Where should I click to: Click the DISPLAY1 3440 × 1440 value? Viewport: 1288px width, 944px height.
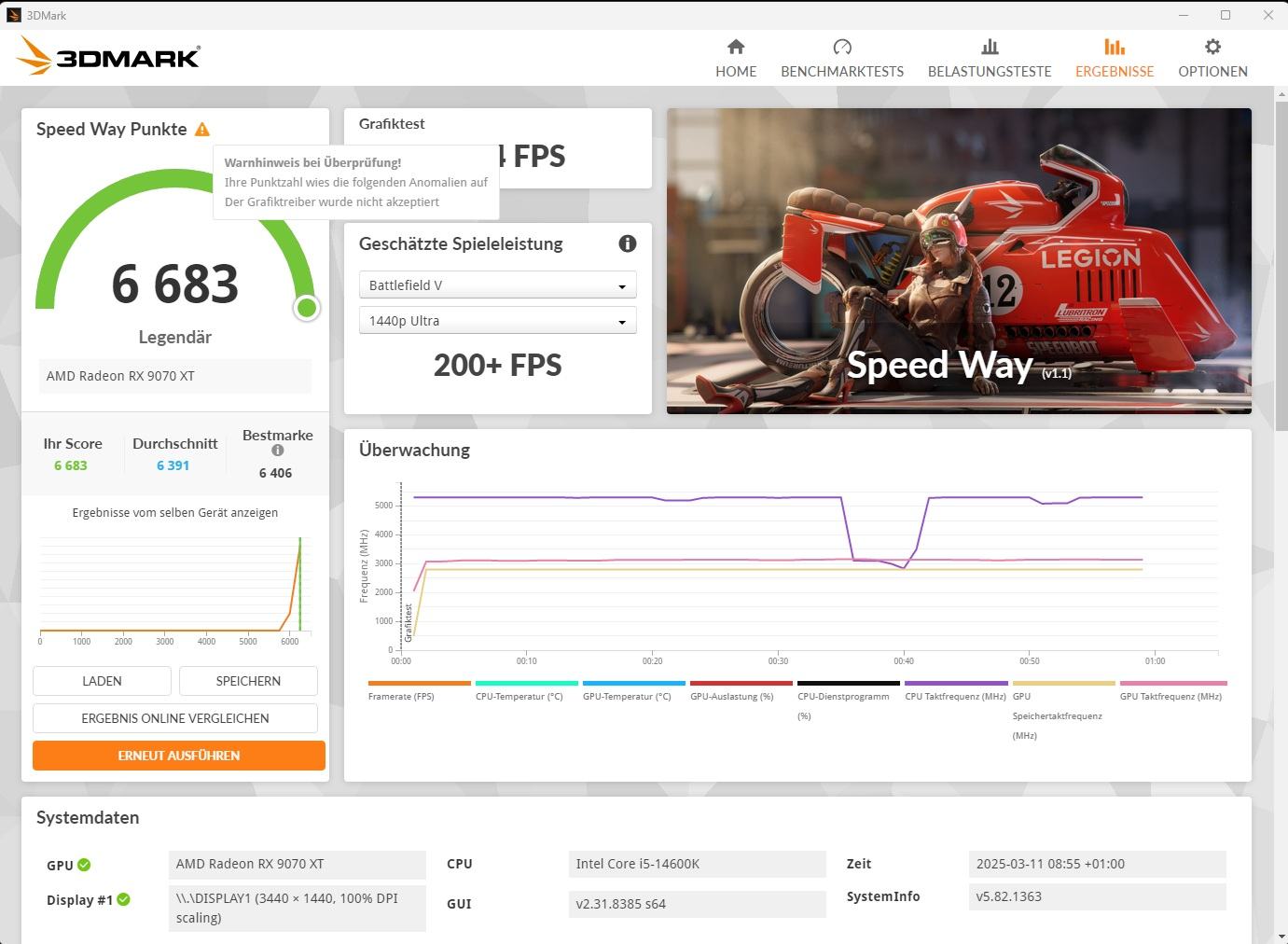tap(298, 908)
